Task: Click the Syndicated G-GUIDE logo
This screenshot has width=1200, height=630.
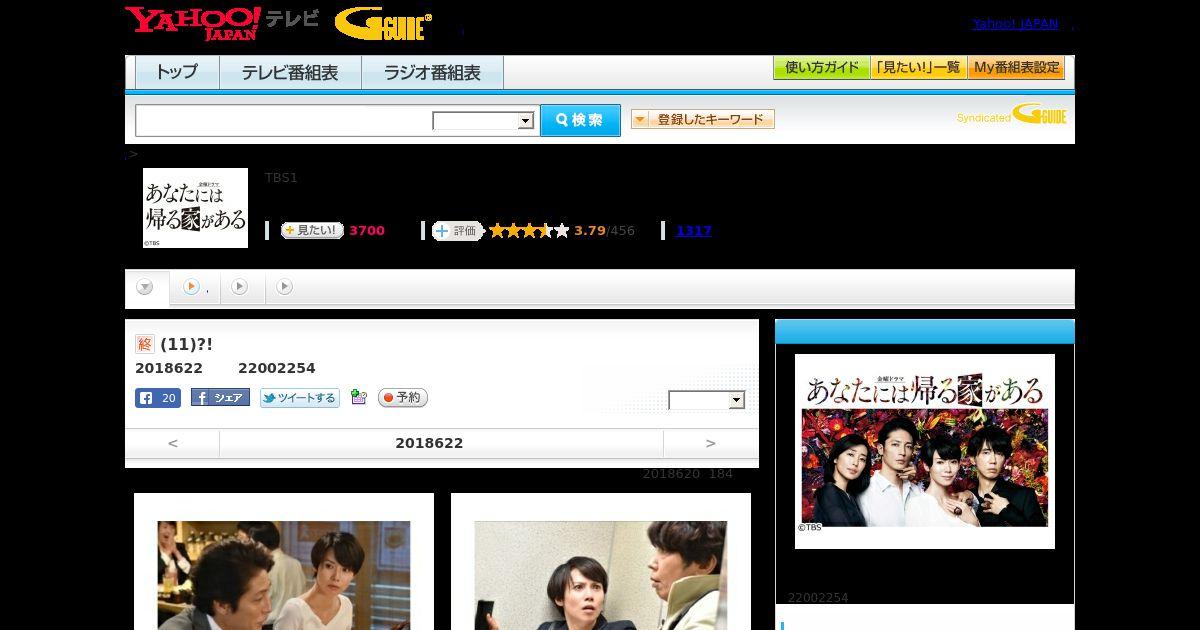Action: pyautogui.click(x=1011, y=114)
